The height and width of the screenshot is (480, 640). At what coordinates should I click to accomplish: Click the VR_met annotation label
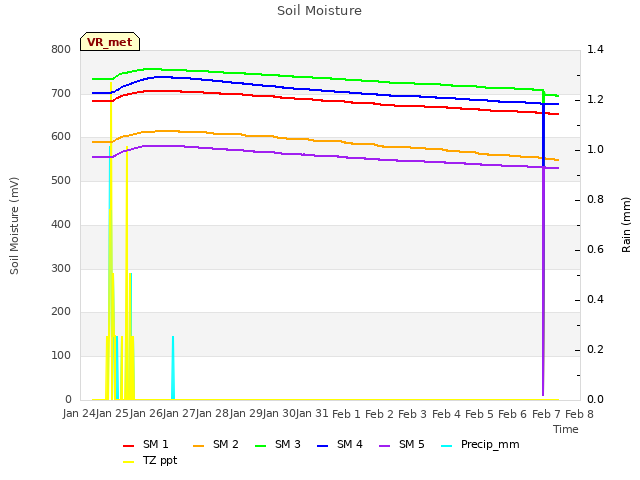point(110,42)
